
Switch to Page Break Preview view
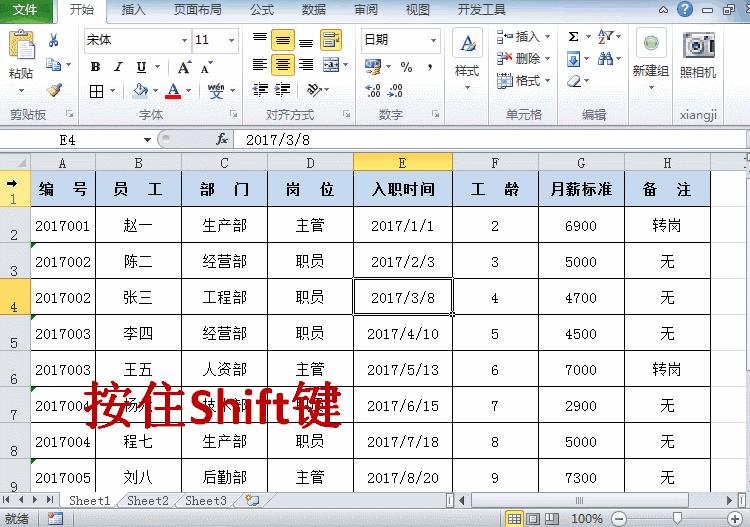click(551, 518)
